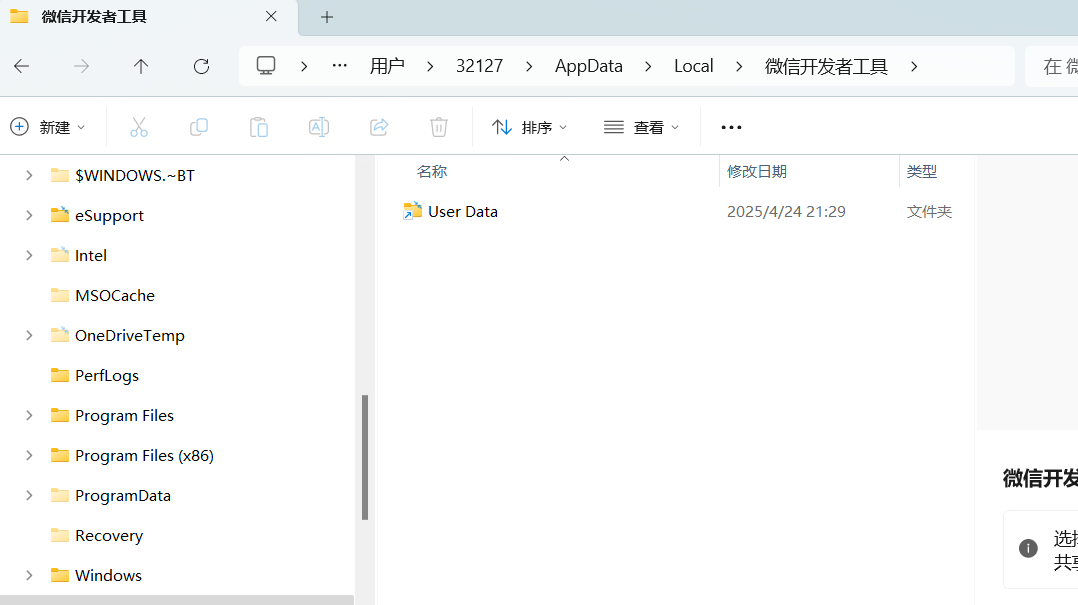1078x605 pixels.
Task: Sort by the 名称 column header
Action: click(432, 171)
